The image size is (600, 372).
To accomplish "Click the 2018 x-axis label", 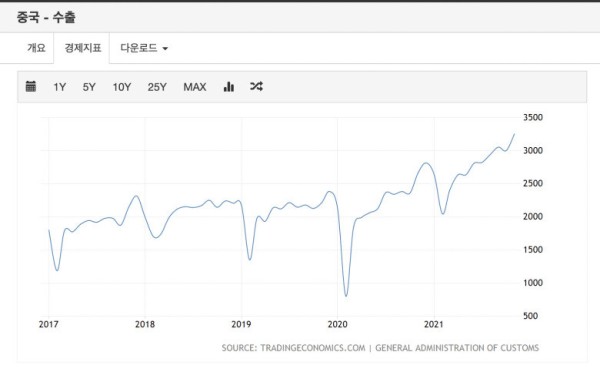I will point(145,324).
